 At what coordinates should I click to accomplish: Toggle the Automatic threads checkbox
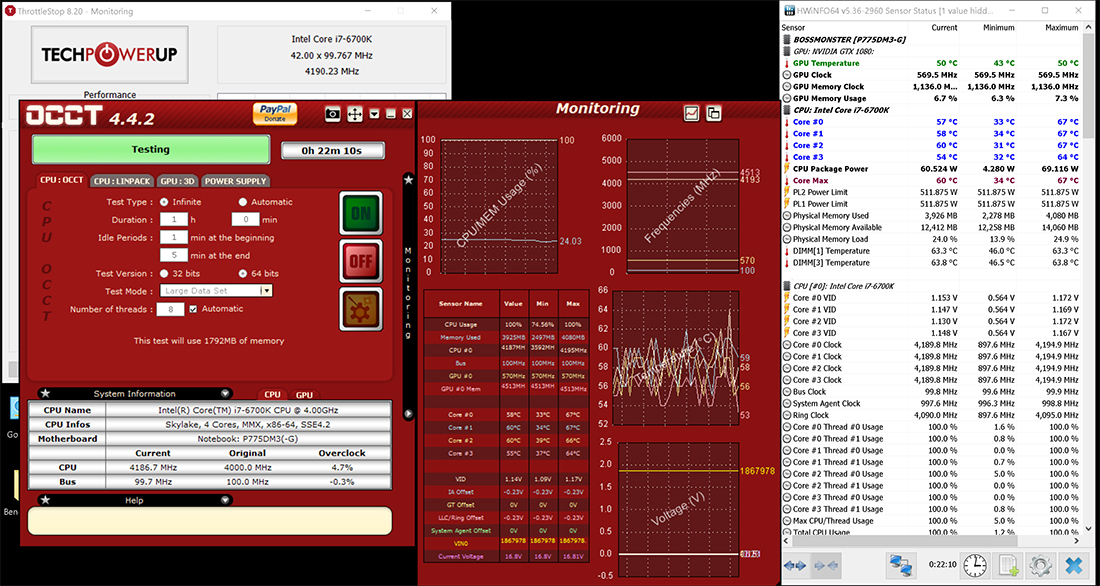(193, 309)
